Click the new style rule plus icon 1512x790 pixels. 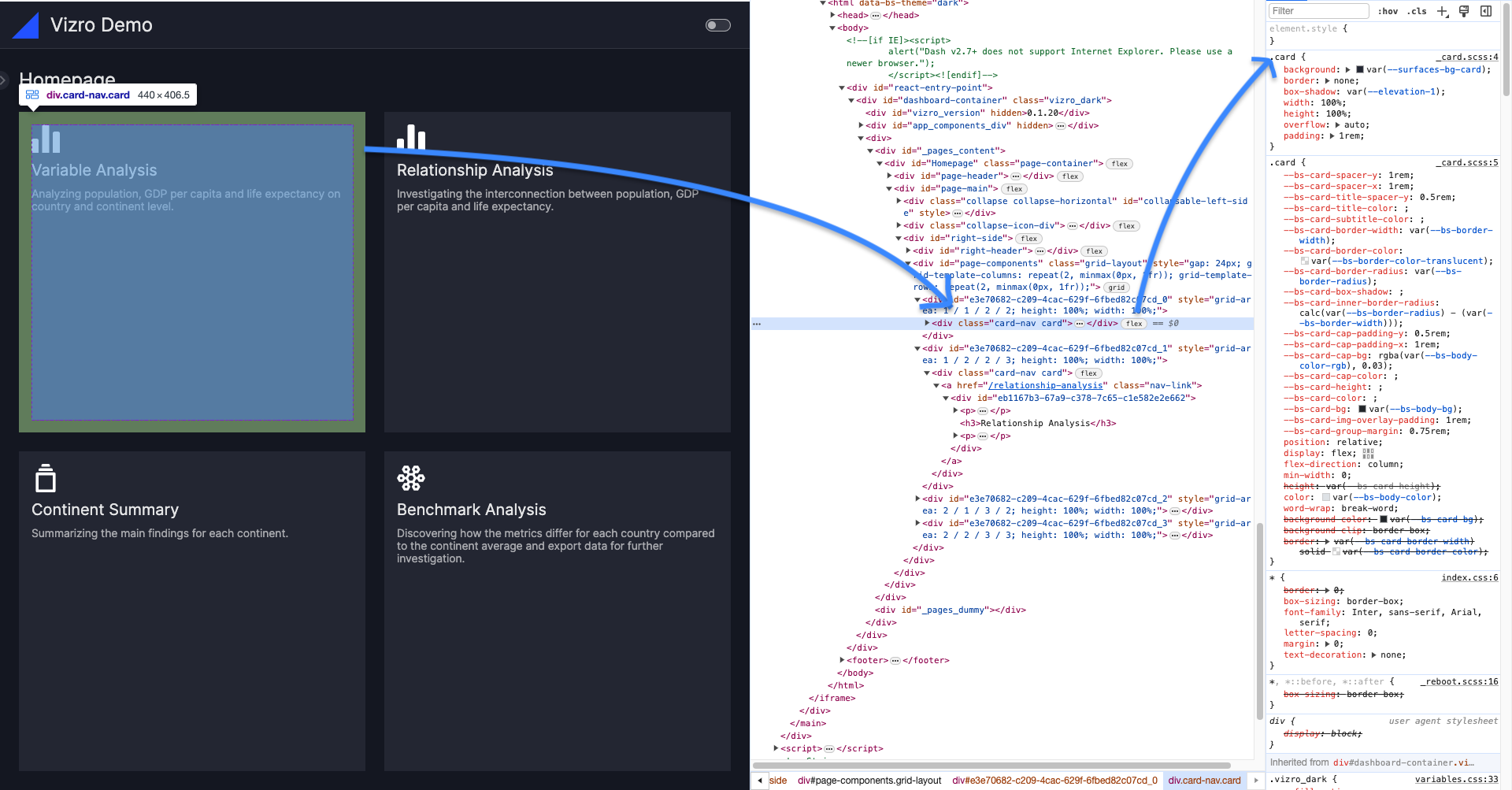[x=1443, y=11]
